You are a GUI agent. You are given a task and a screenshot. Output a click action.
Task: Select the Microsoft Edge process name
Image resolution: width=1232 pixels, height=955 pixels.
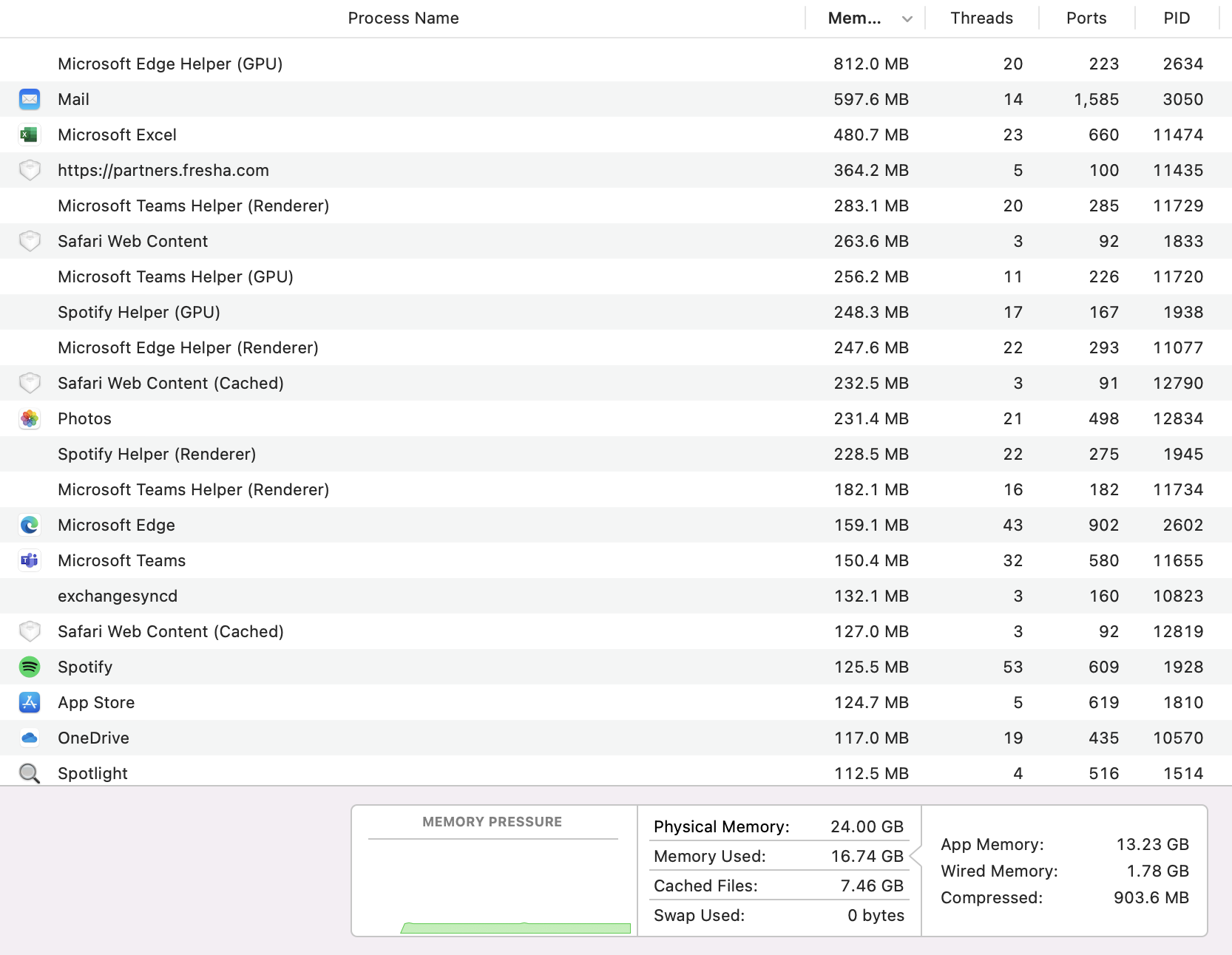tap(116, 525)
